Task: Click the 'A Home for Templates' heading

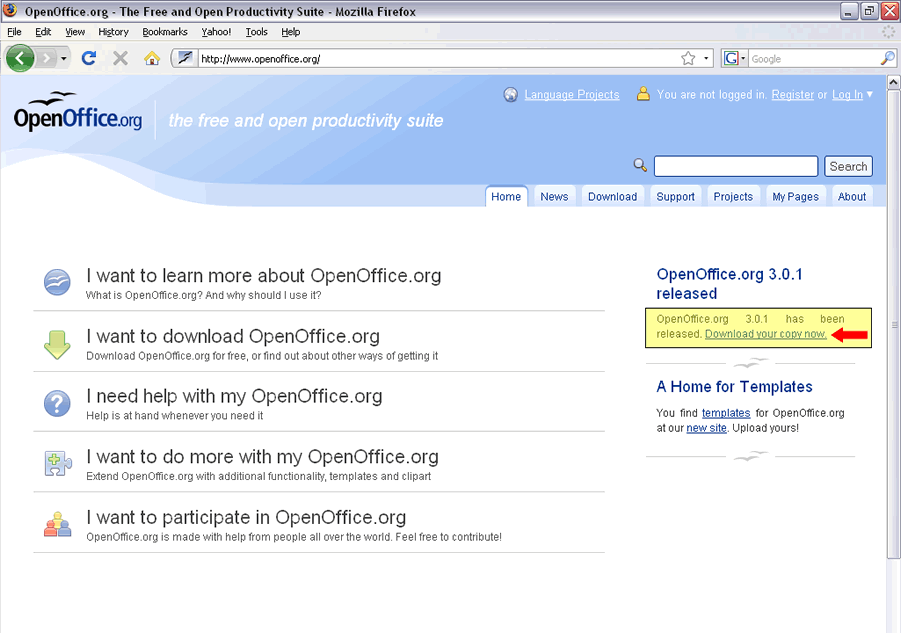Action: click(x=734, y=387)
